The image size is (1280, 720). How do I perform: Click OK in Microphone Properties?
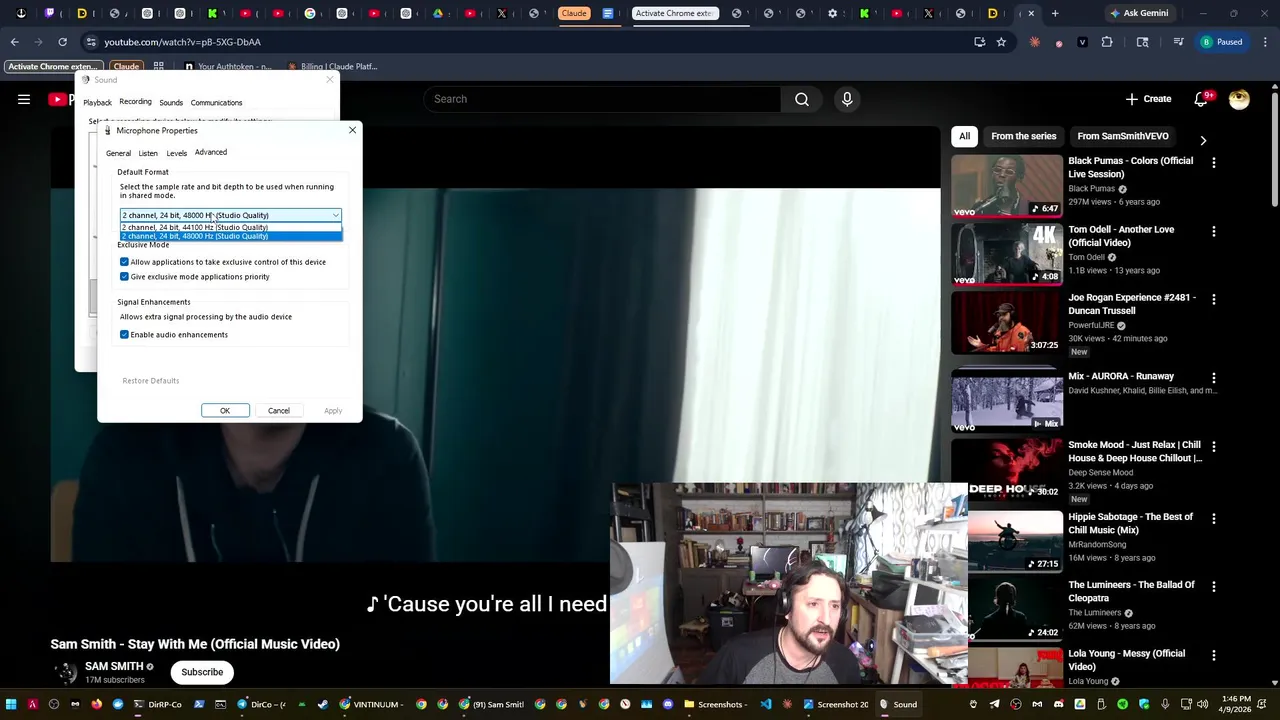click(225, 411)
